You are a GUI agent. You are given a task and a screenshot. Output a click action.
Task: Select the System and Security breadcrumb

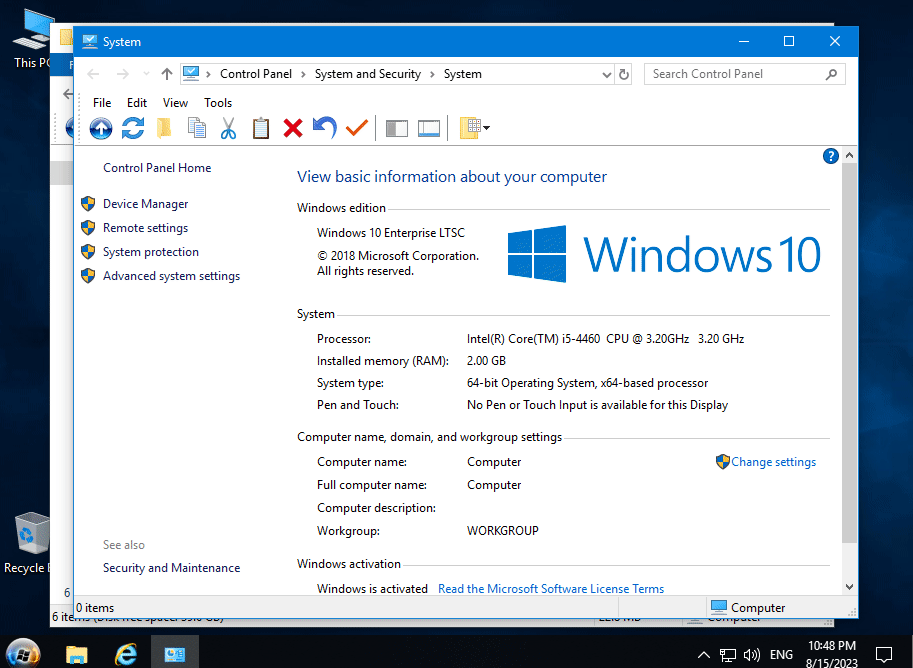click(x=367, y=74)
